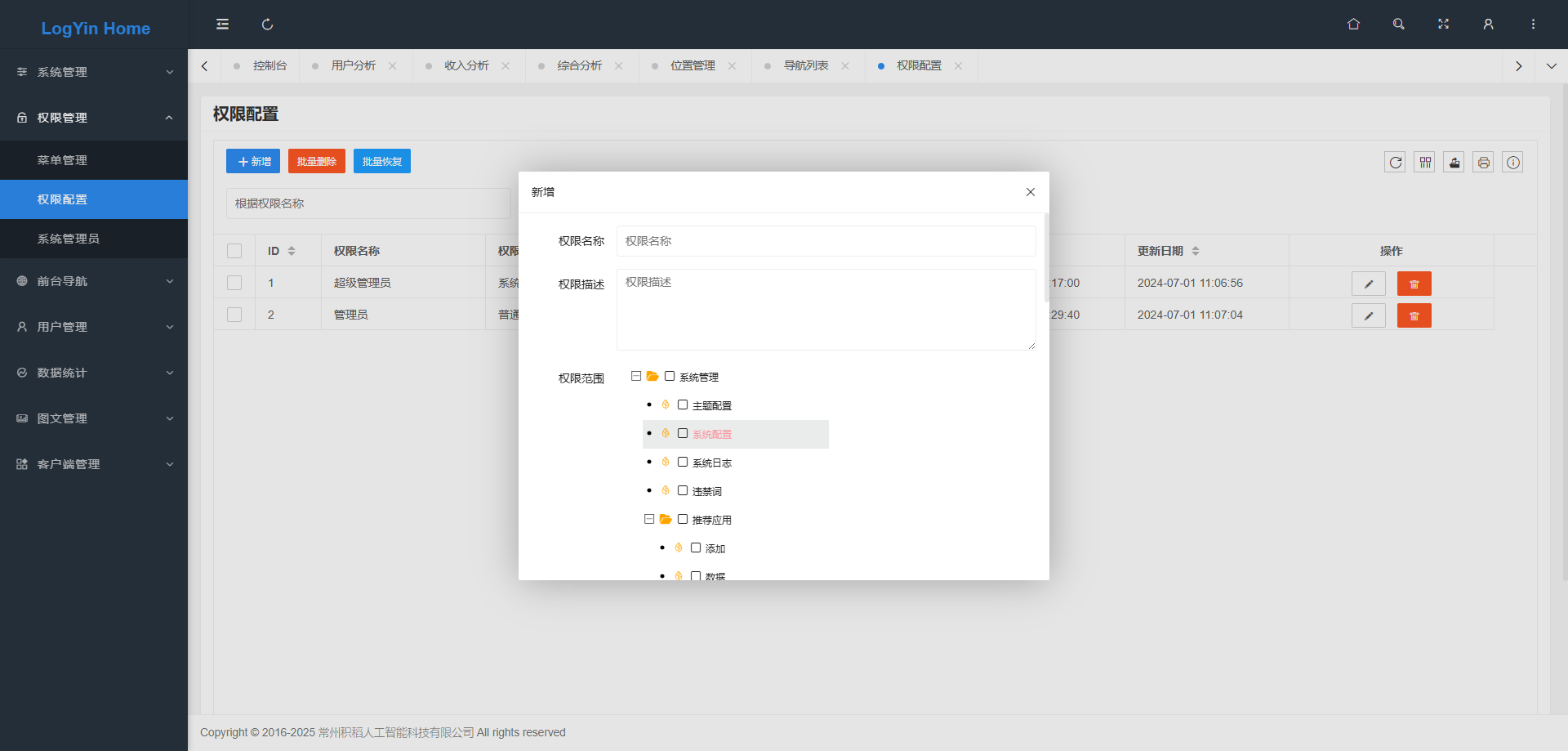
Task: Edit the 管理员 row with pencil icon
Action: tap(1369, 315)
